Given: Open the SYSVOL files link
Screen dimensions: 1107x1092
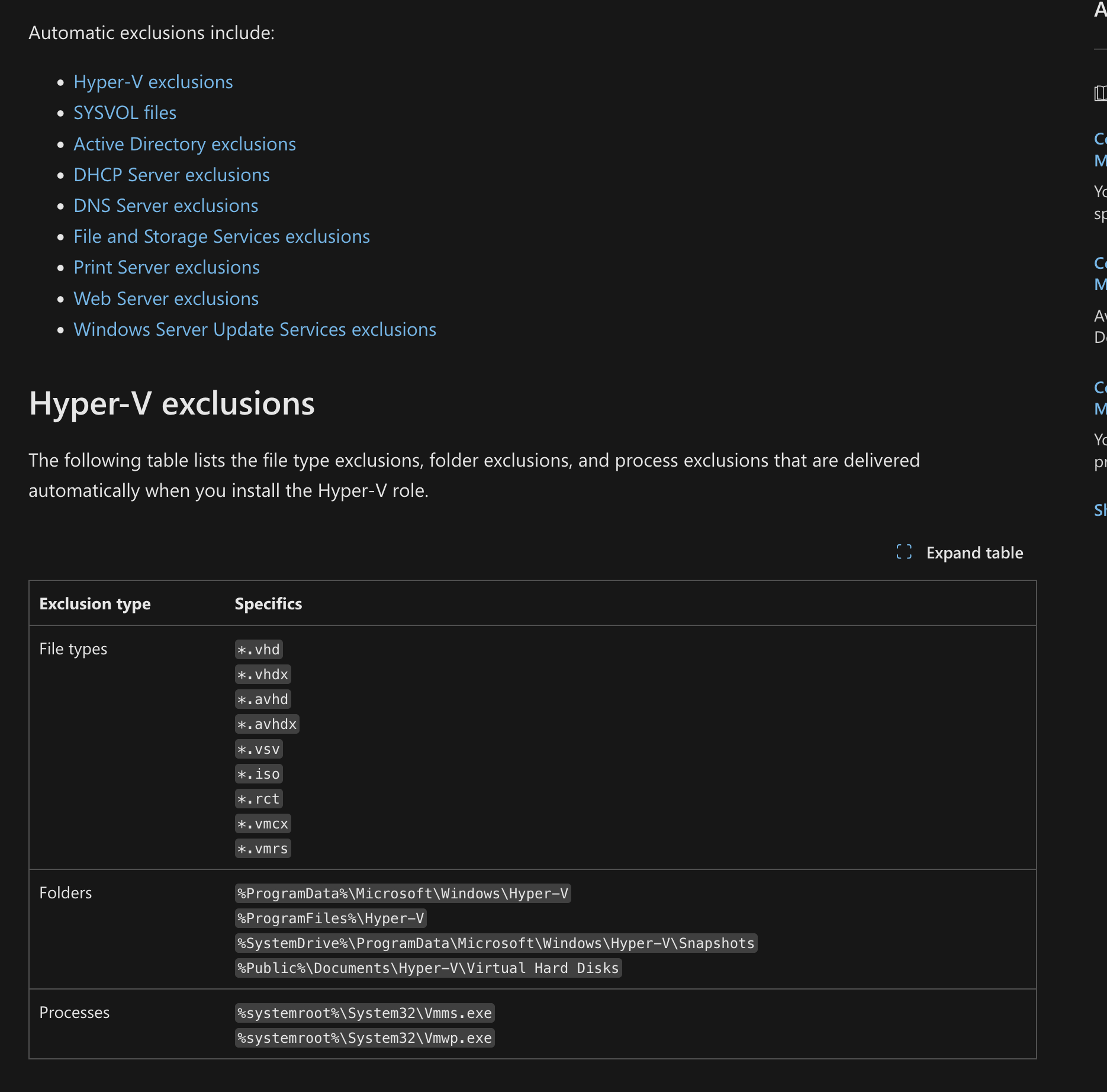Looking at the screenshot, I should (x=125, y=113).
